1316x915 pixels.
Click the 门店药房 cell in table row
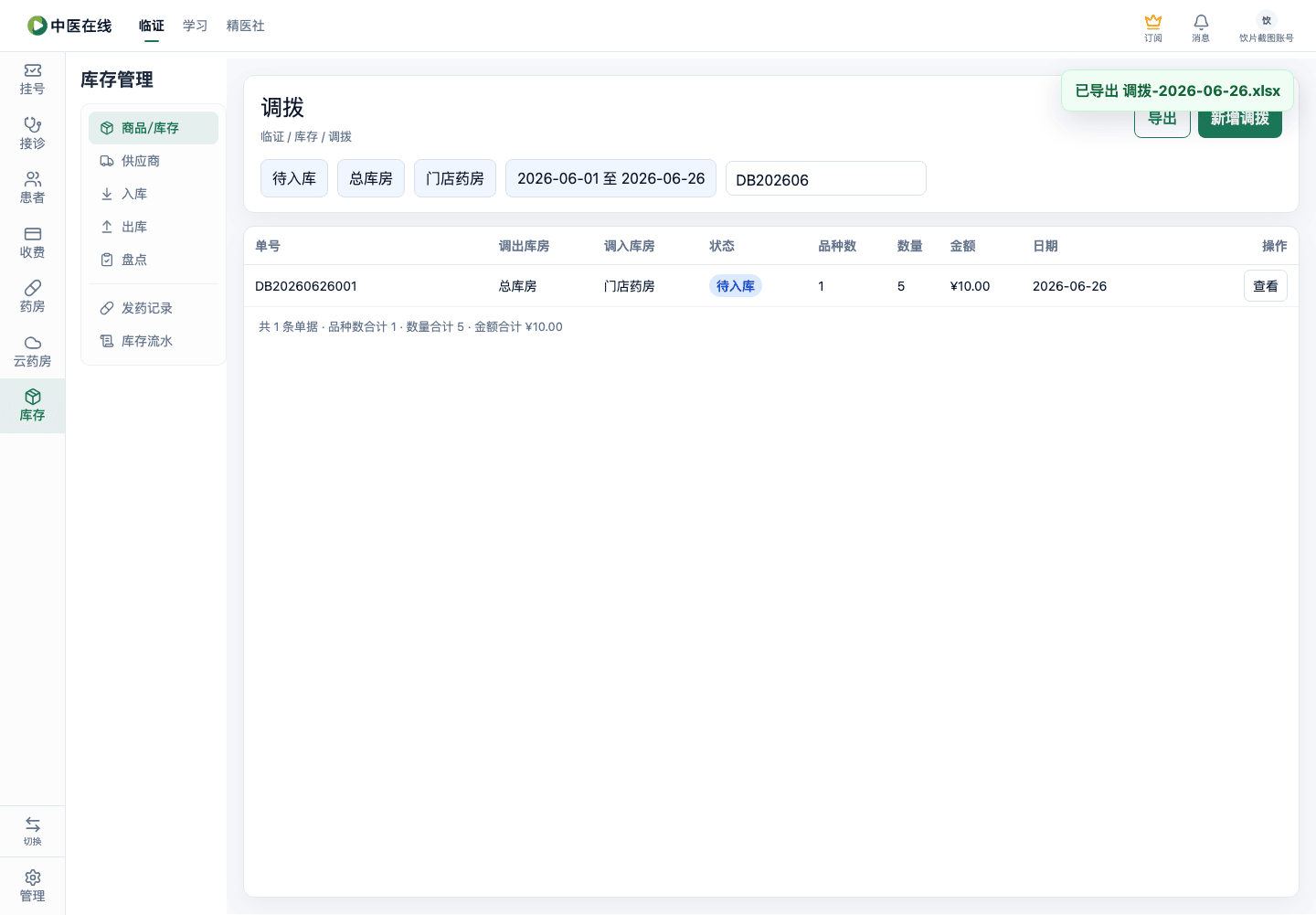630,286
